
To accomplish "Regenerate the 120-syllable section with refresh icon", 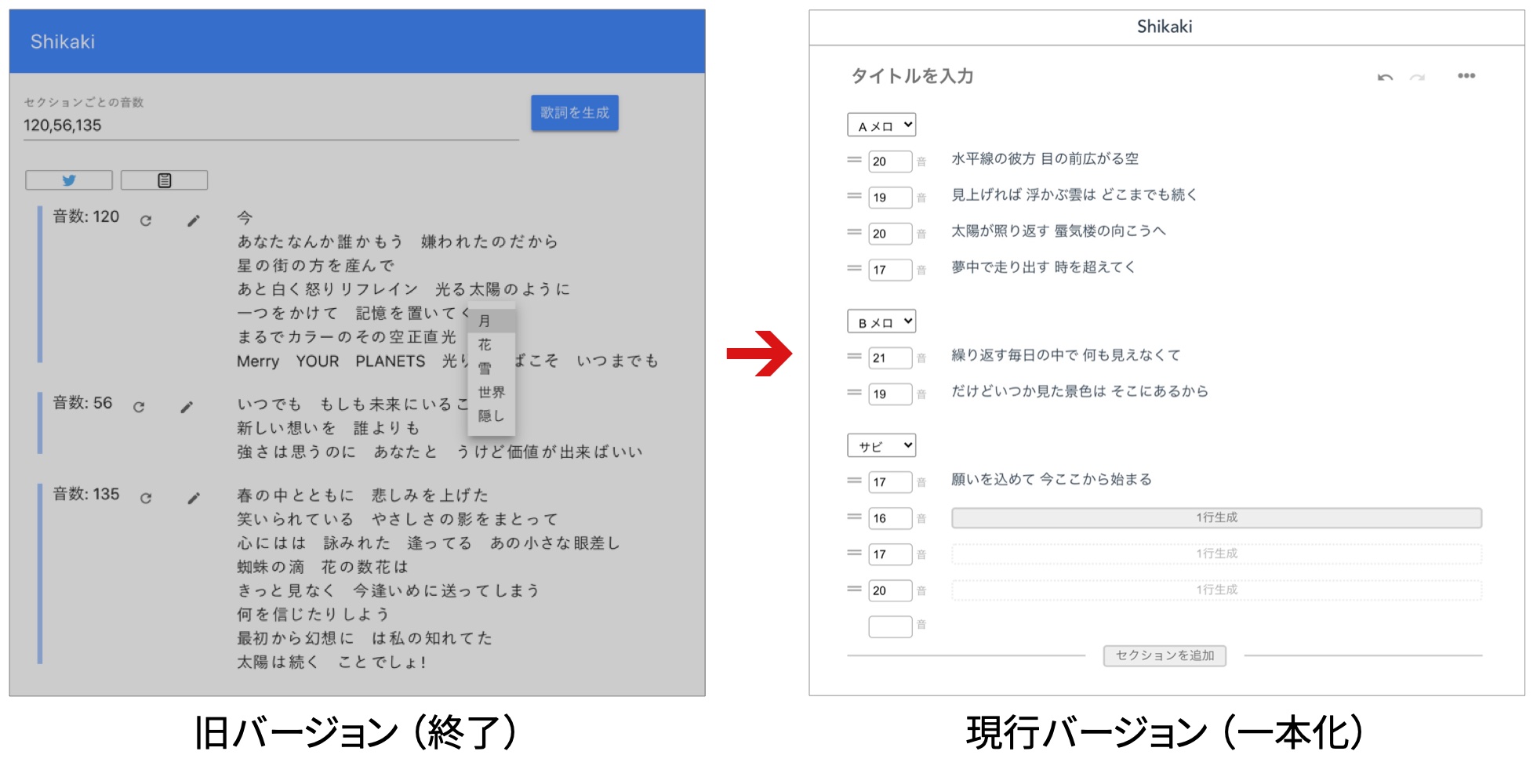I will (x=146, y=221).
